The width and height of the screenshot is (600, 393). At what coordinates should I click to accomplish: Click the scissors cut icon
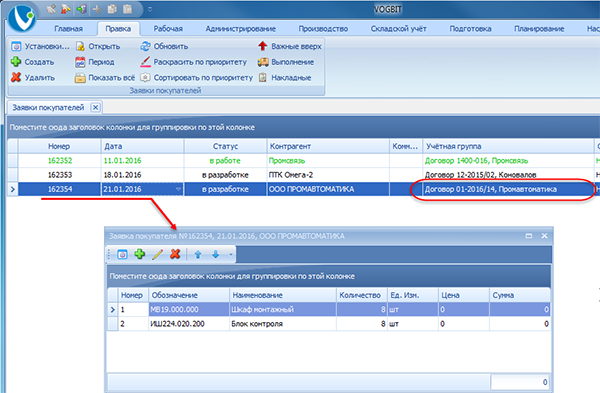97,9
